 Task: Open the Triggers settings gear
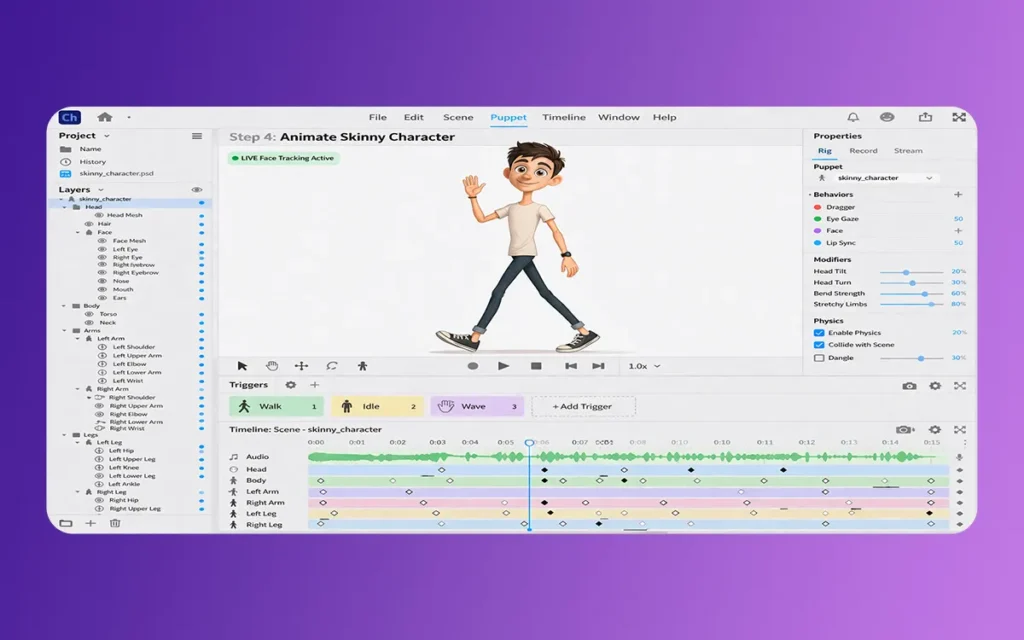pos(291,385)
